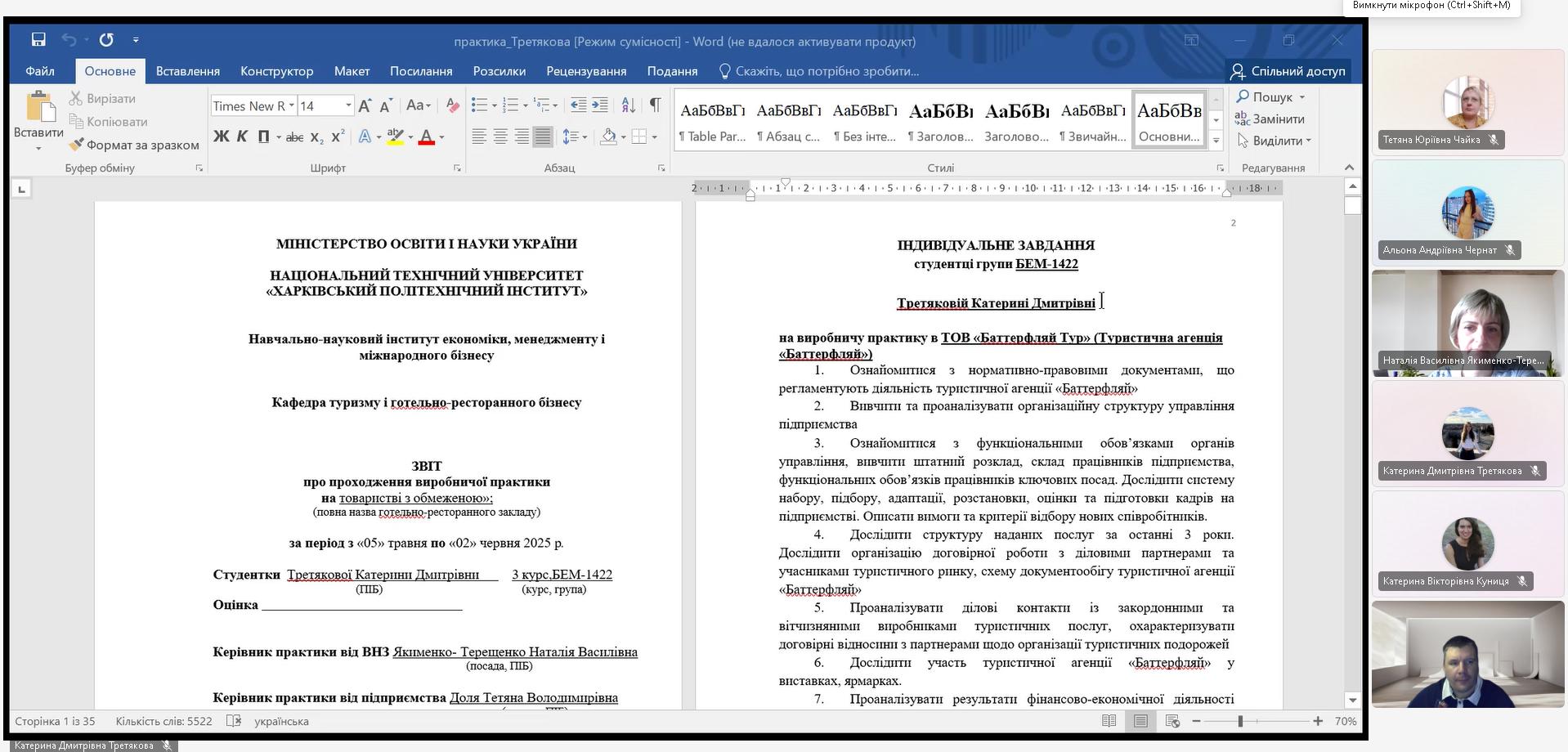Align paragraph to the left
The image size is (1568, 752).
[479, 137]
